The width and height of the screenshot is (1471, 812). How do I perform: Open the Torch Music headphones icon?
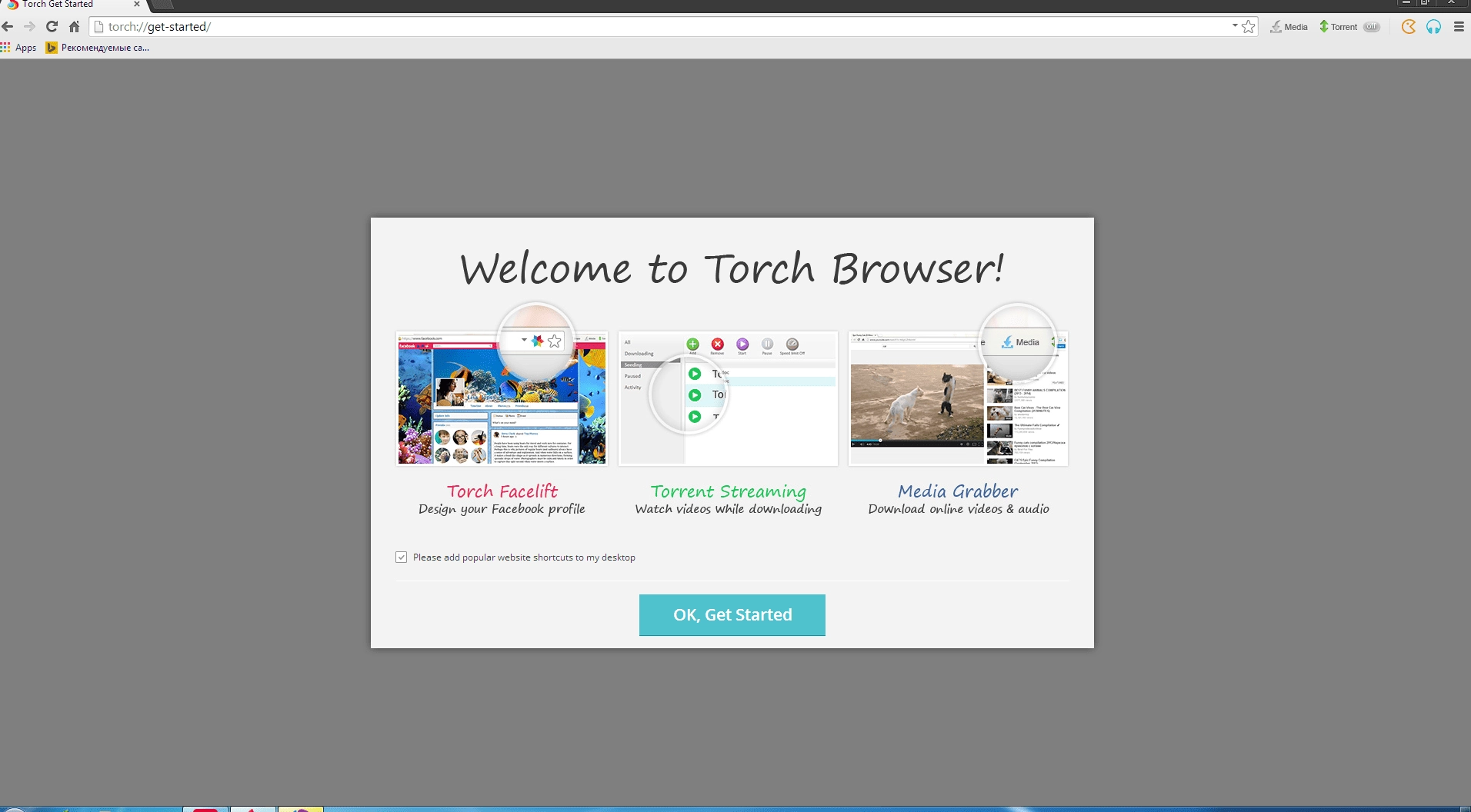(1433, 26)
